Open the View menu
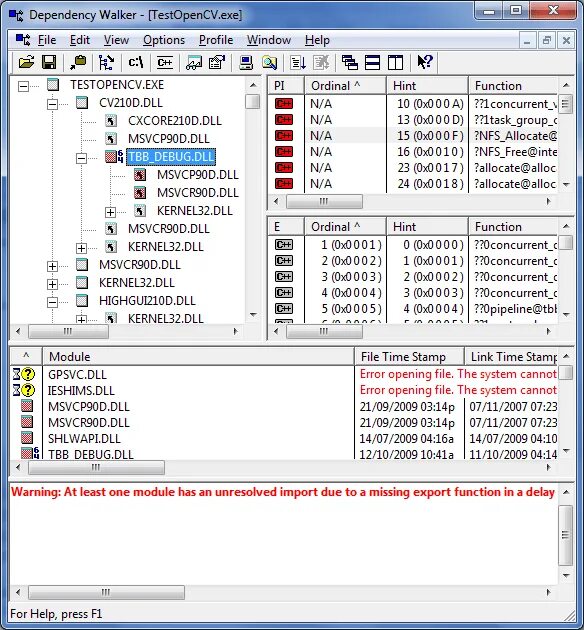This screenshot has width=584, height=630. coord(116,40)
